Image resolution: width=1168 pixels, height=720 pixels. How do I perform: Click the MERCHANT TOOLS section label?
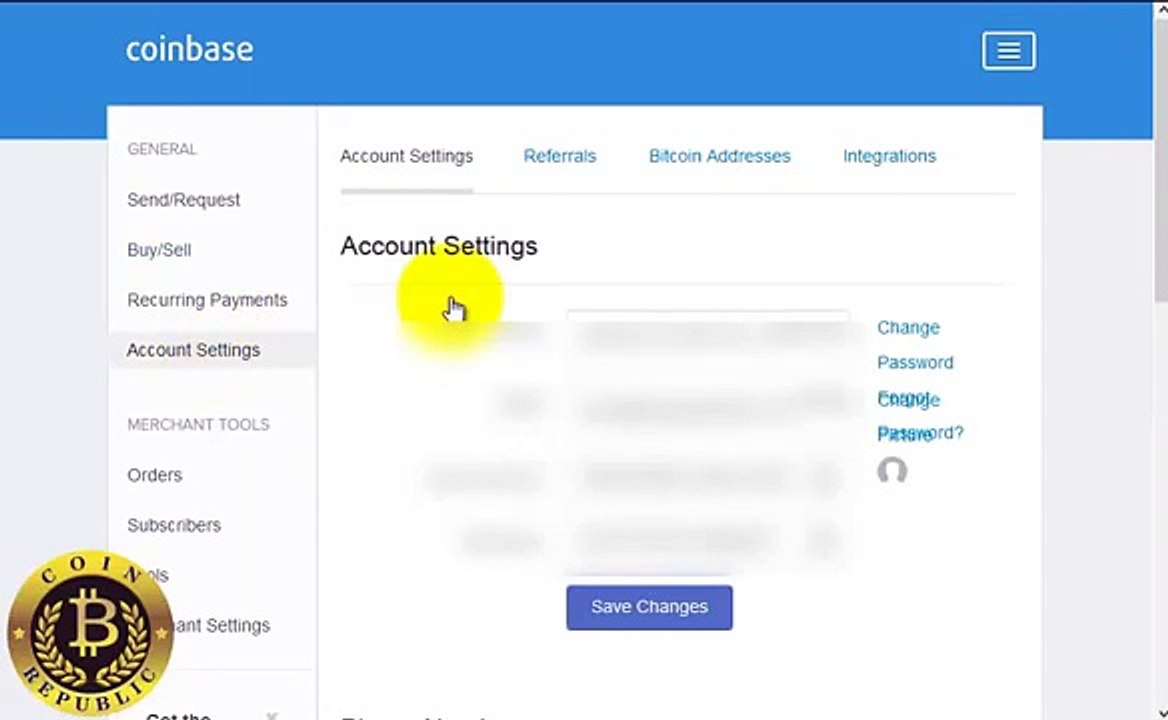coord(198,424)
